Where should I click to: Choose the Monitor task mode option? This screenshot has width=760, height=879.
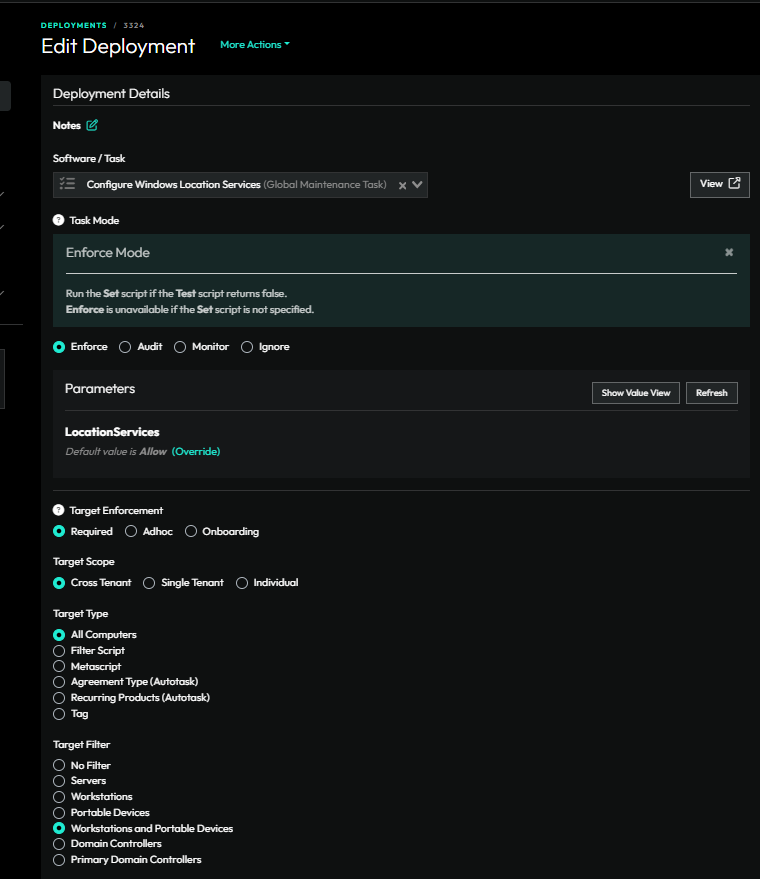click(x=180, y=347)
